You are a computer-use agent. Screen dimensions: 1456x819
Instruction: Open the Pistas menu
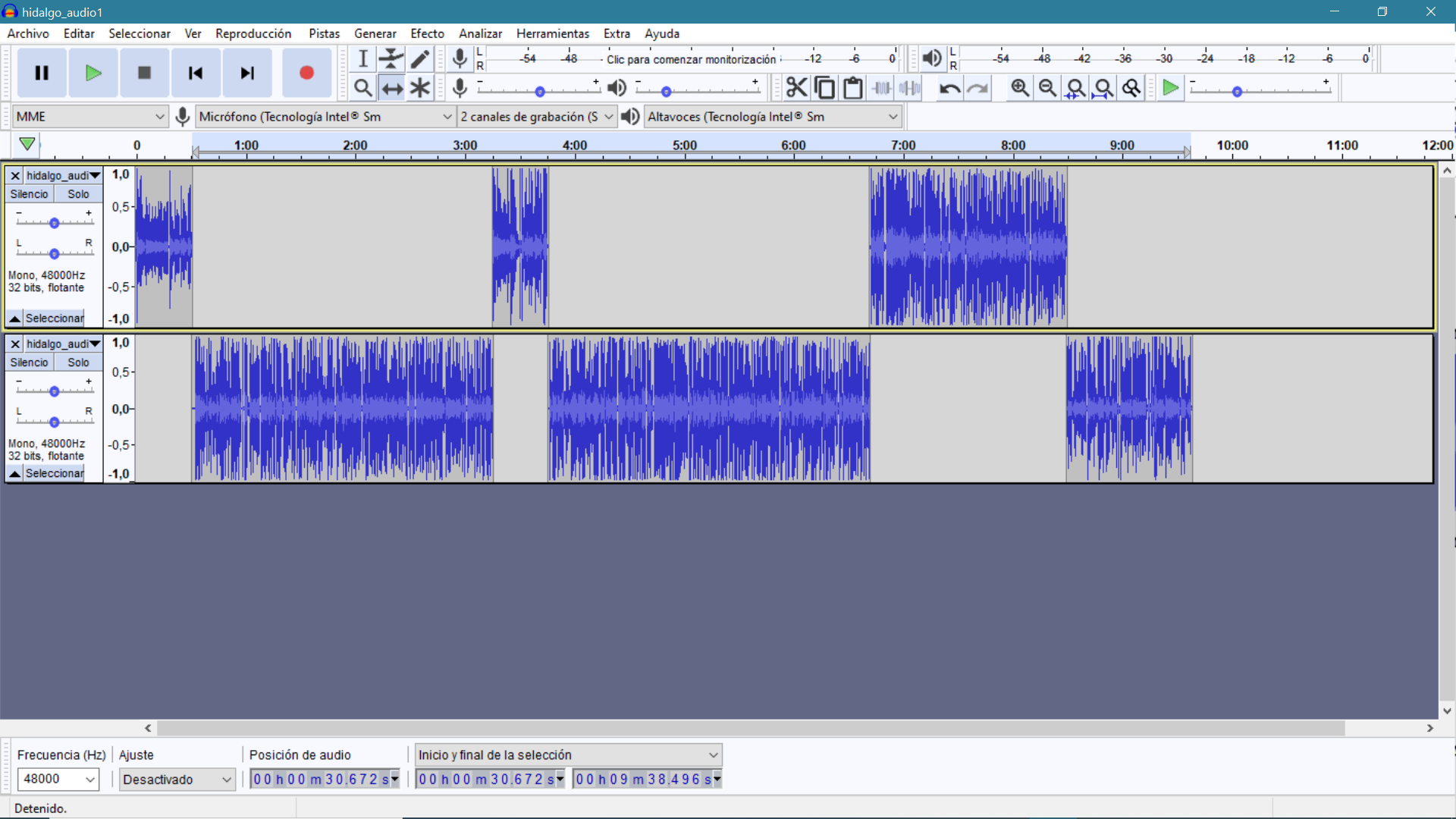pyautogui.click(x=324, y=33)
